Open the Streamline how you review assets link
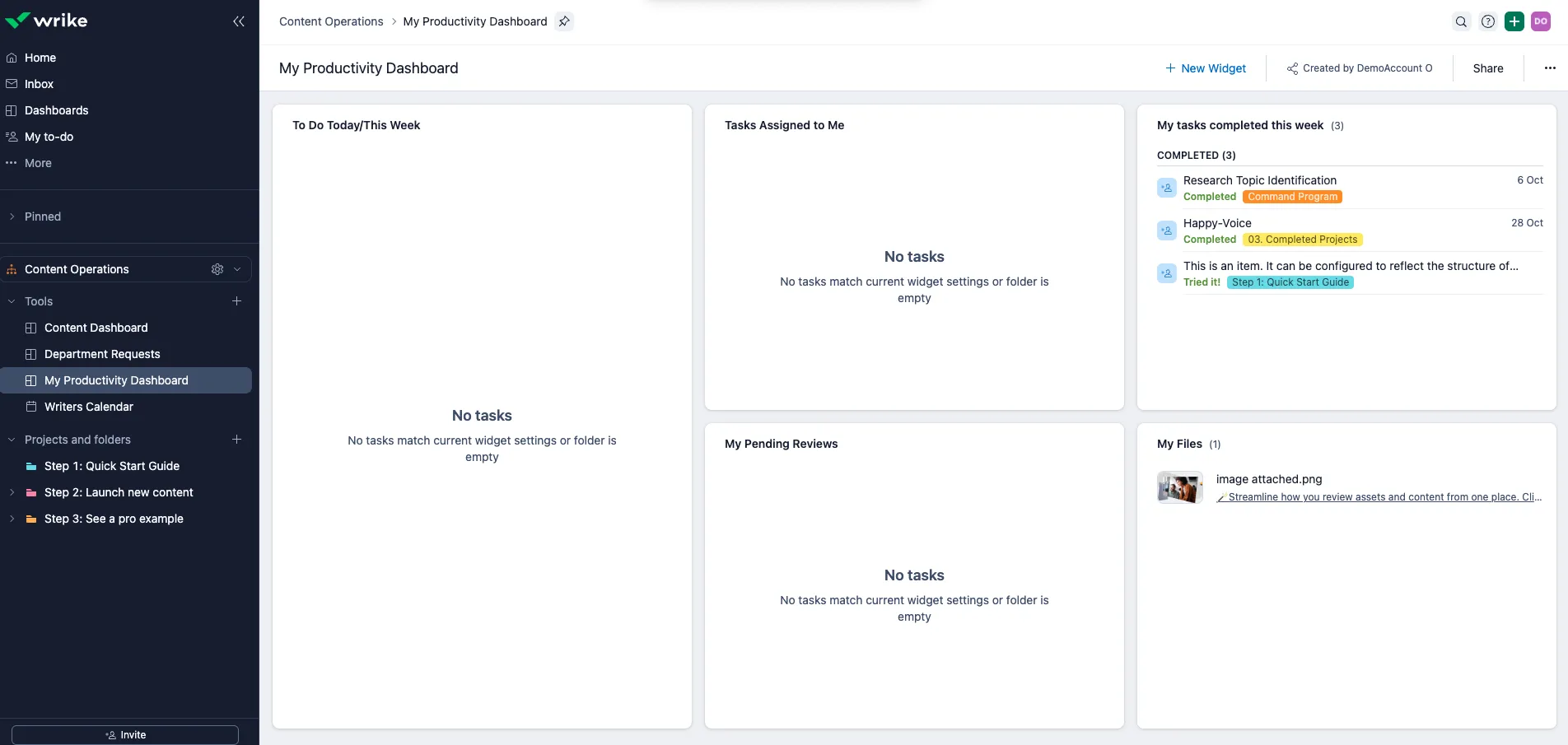This screenshot has width=1568, height=745. point(1379,497)
